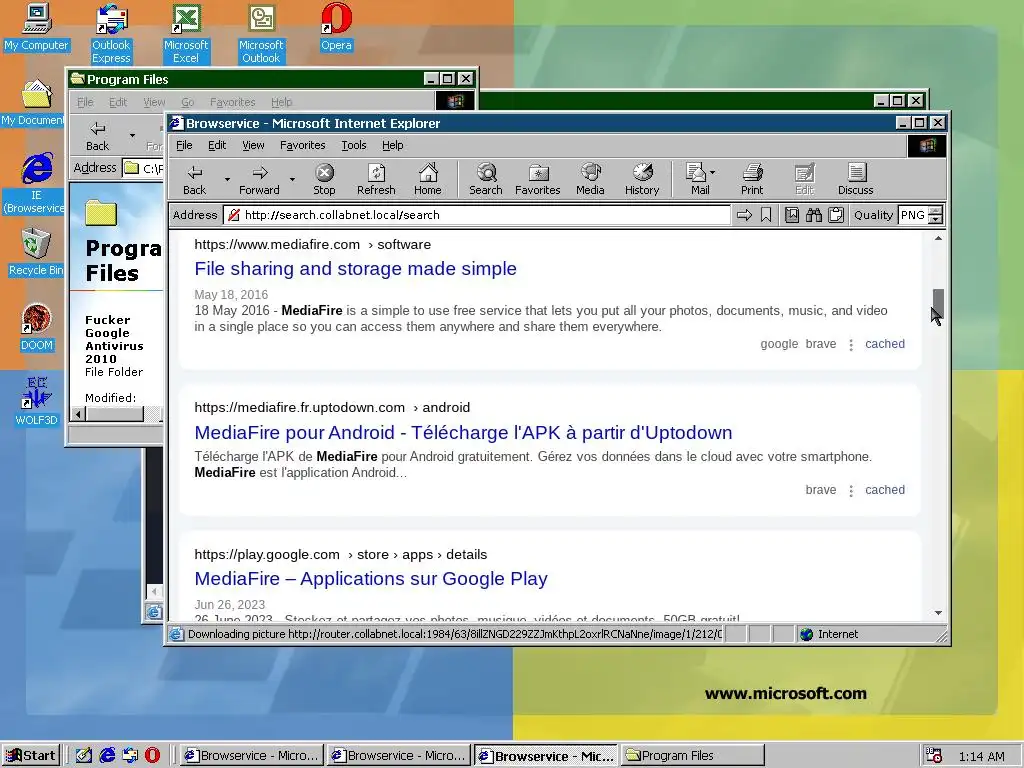Open the Tools menu
This screenshot has width=1024, height=768.
coord(354,145)
